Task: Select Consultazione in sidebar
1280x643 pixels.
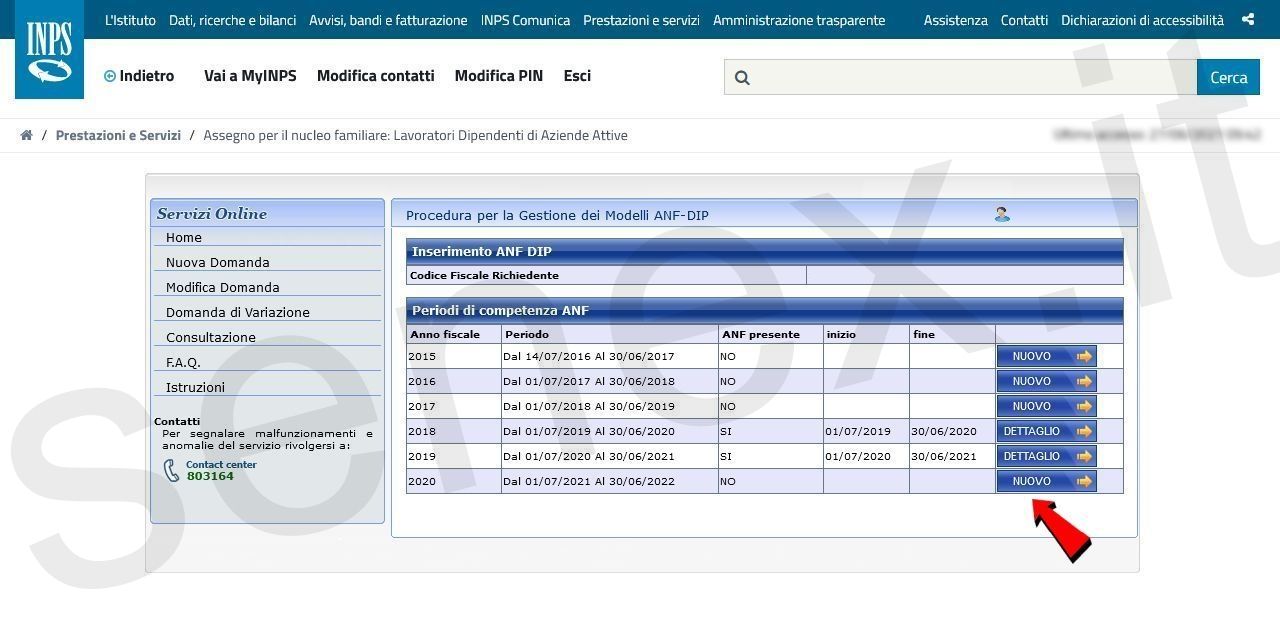Action: 211,337
